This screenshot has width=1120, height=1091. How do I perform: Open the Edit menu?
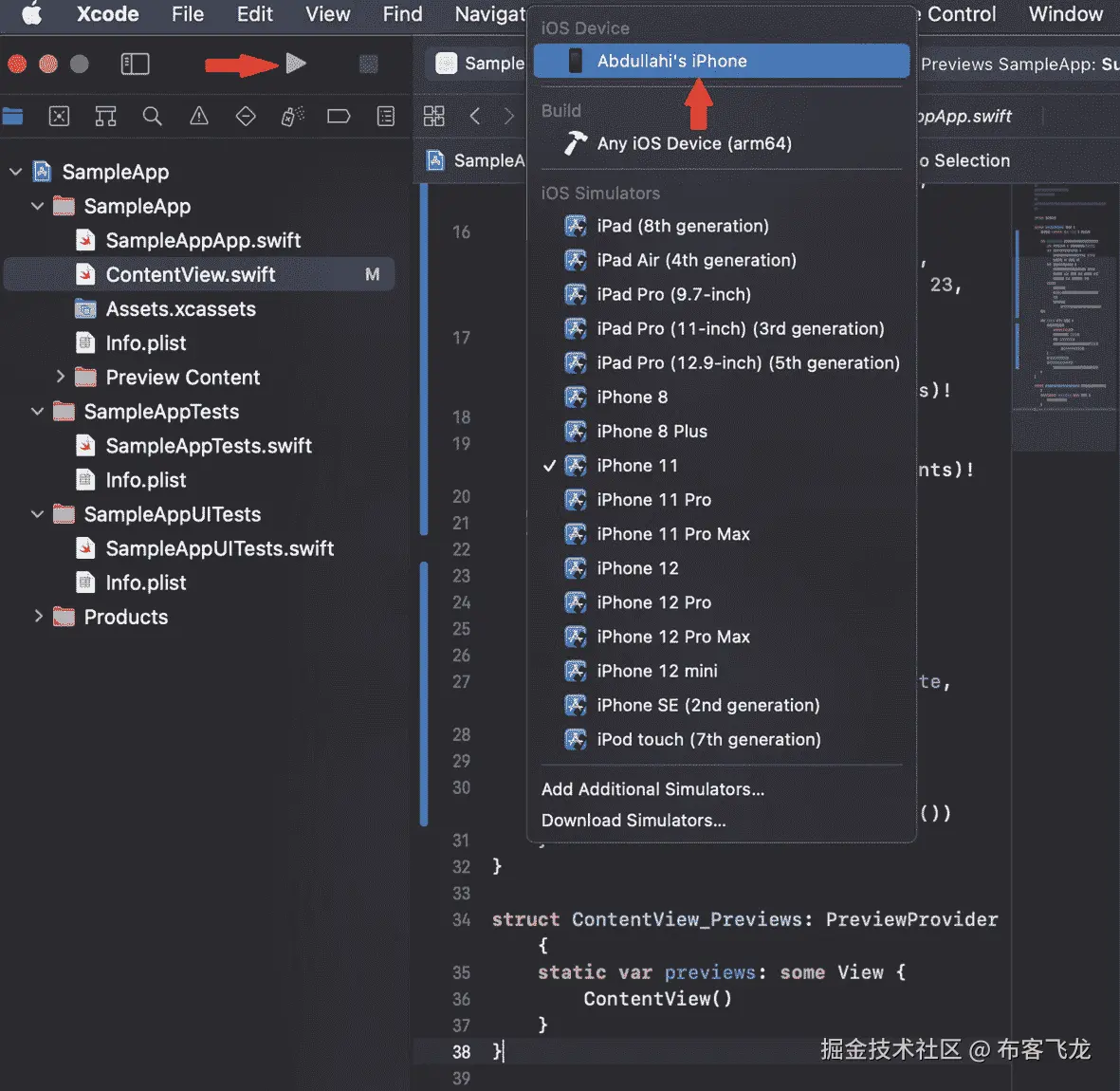pyautogui.click(x=254, y=13)
